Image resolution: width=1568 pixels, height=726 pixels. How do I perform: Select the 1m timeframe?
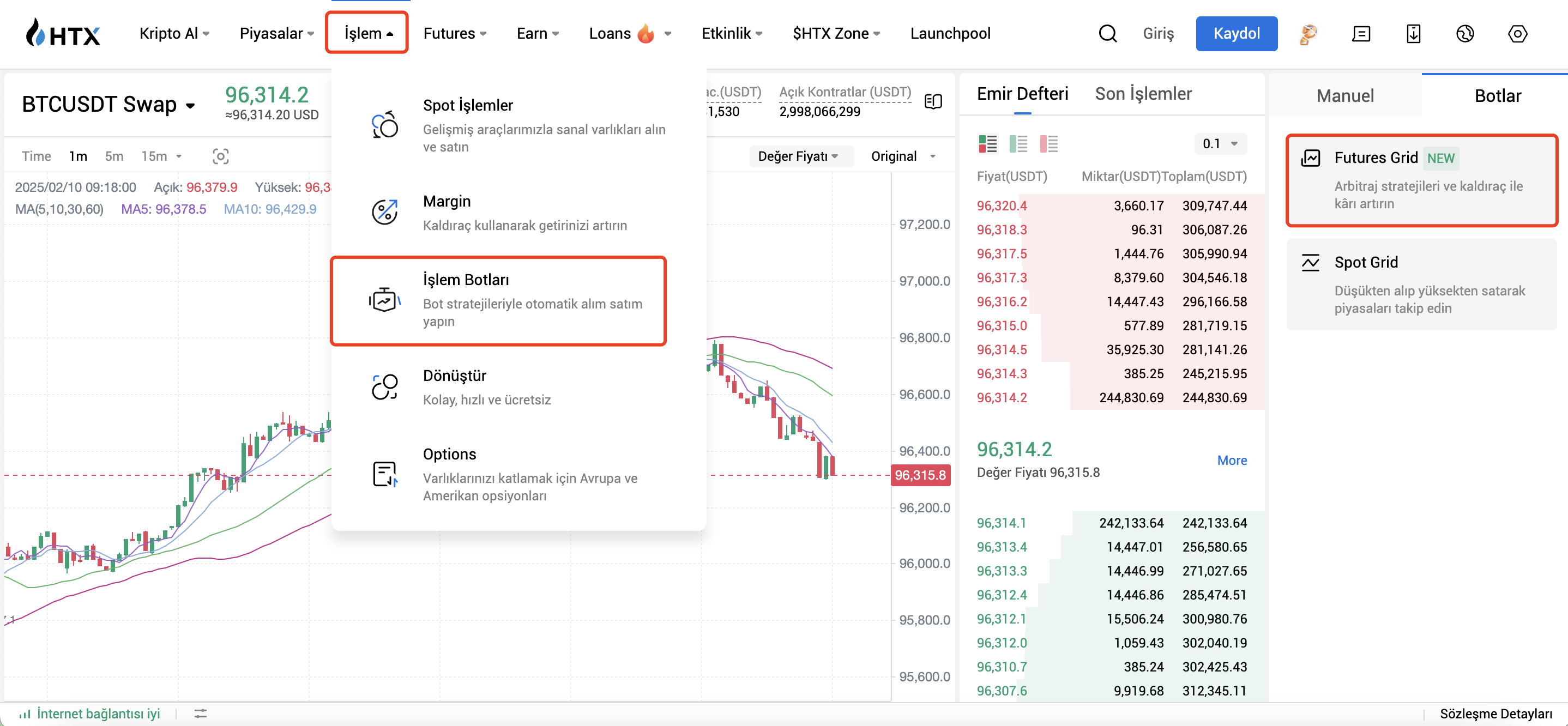78,156
